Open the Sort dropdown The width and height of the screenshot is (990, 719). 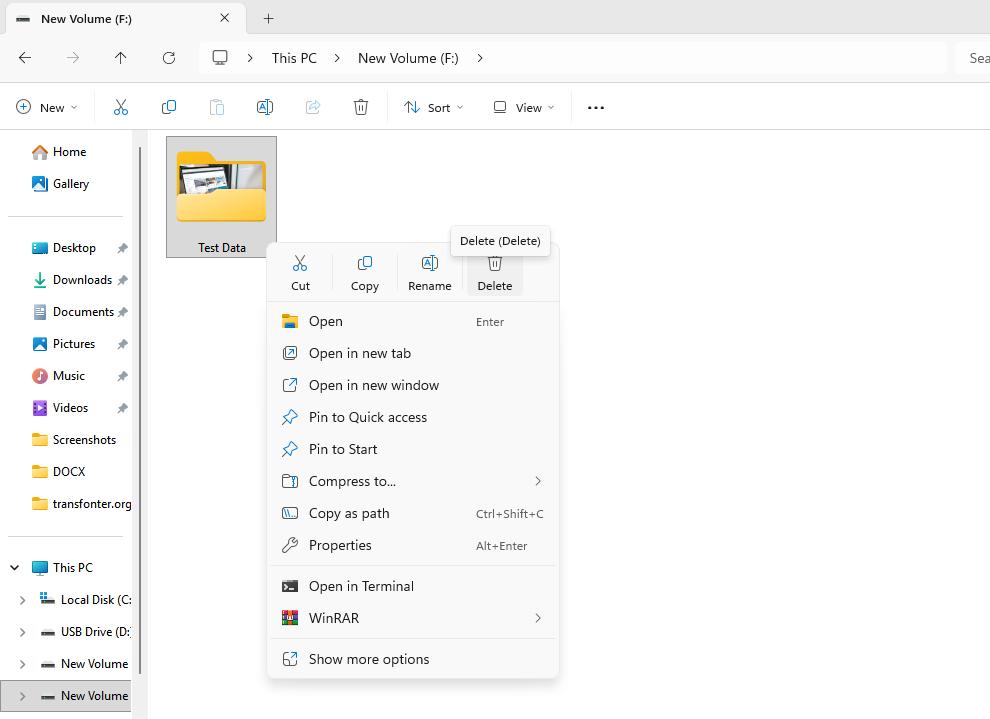pyautogui.click(x=434, y=107)
